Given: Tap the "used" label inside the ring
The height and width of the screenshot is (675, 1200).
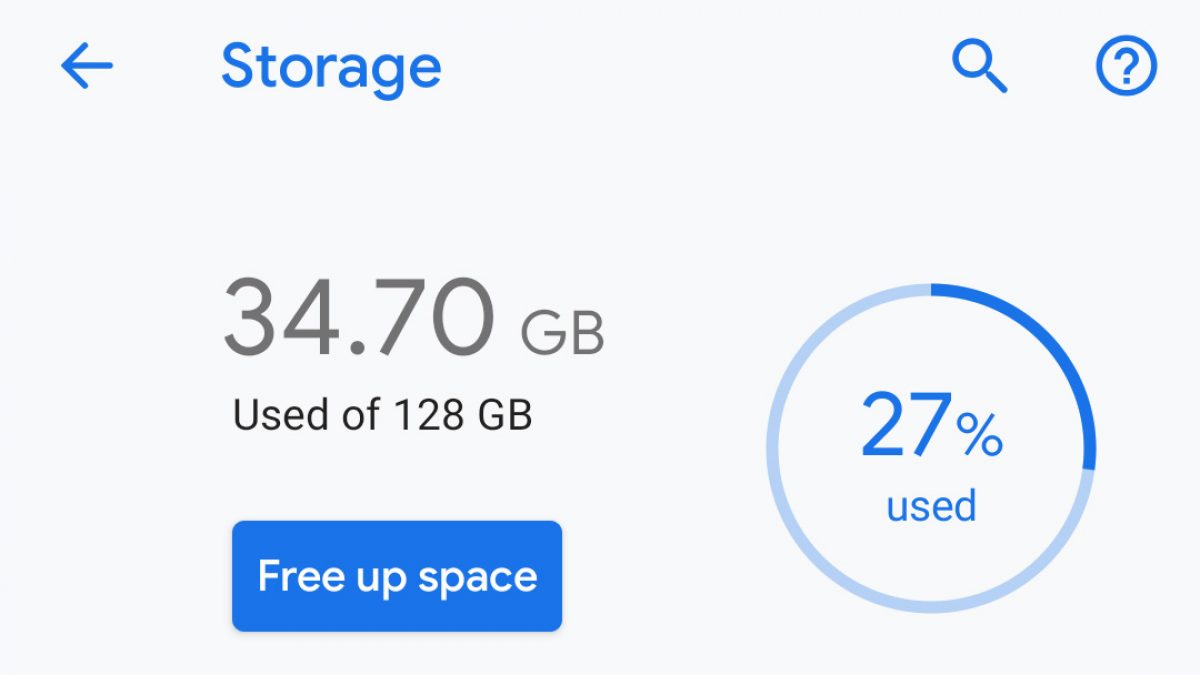Looking at the screenshot, I should tap(931, 506).
